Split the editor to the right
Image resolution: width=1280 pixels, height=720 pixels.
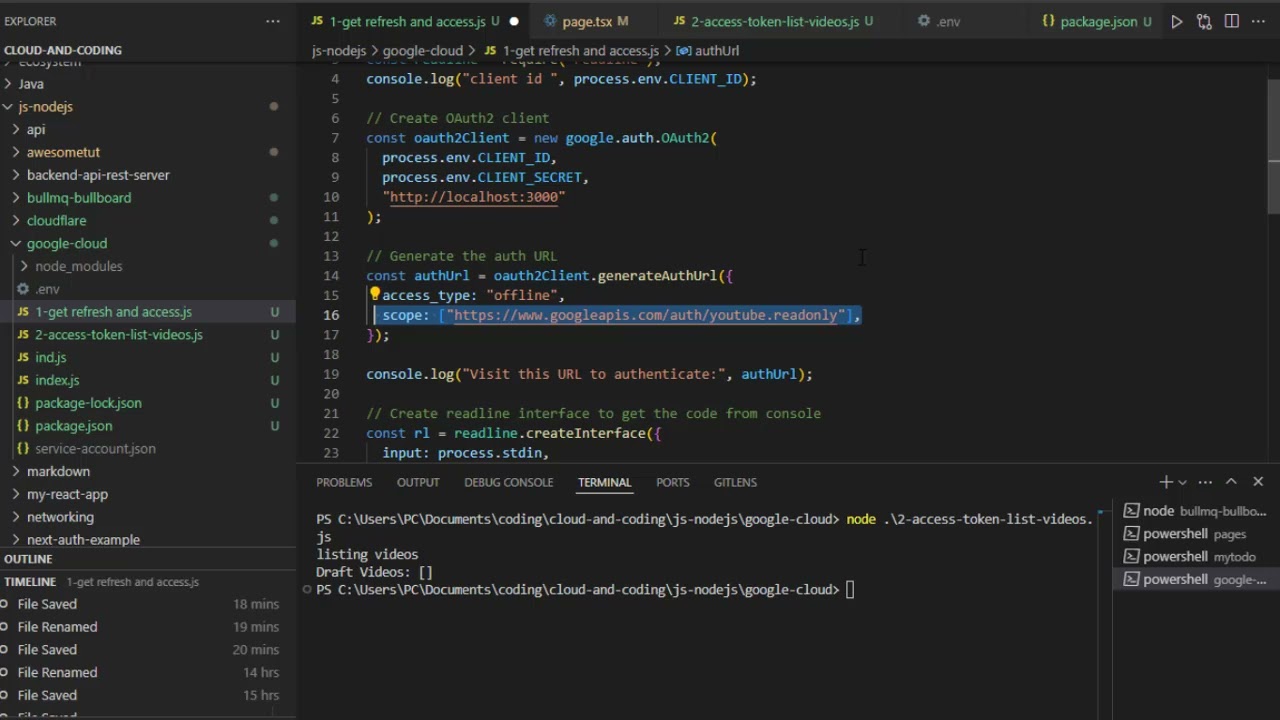click(x=1231, y=21)
